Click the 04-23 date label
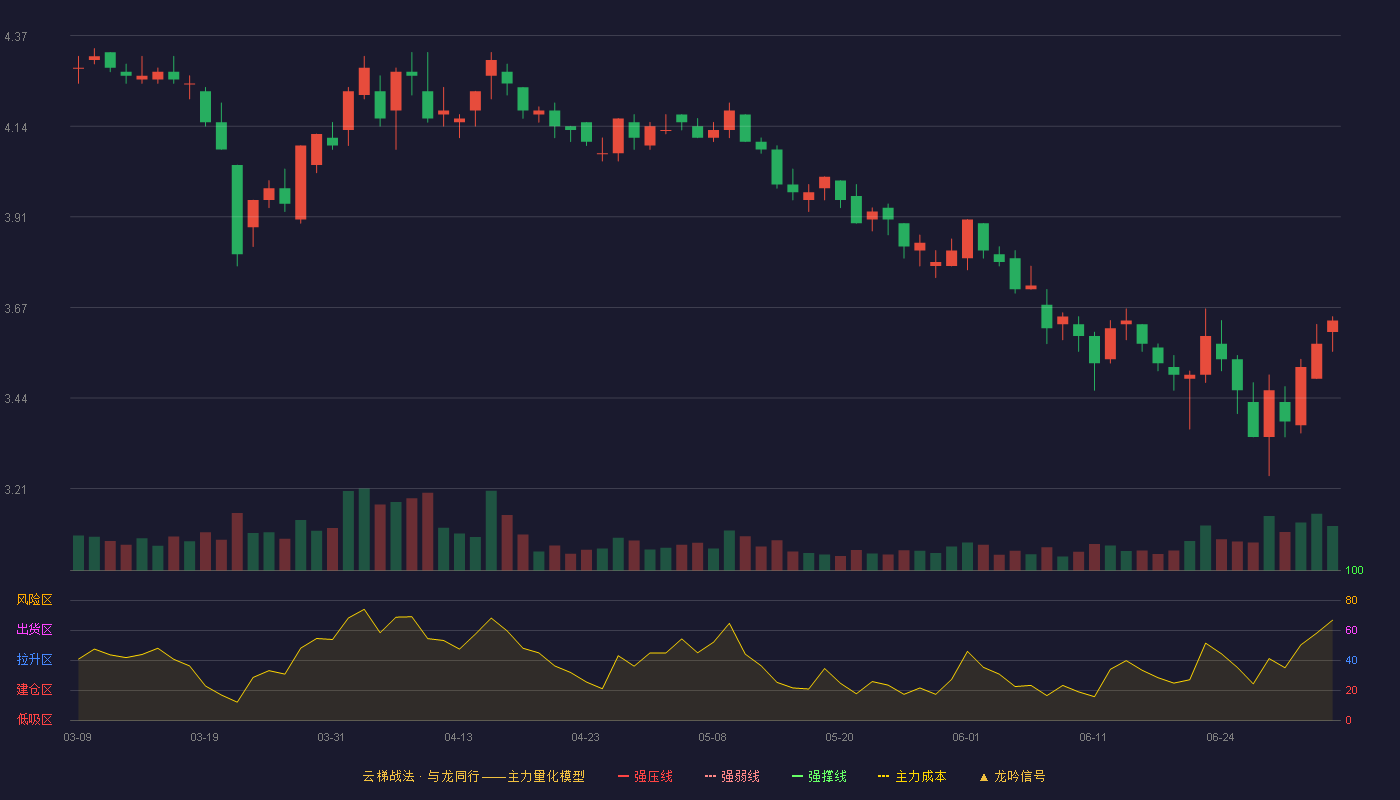 (x=585, y=738)
